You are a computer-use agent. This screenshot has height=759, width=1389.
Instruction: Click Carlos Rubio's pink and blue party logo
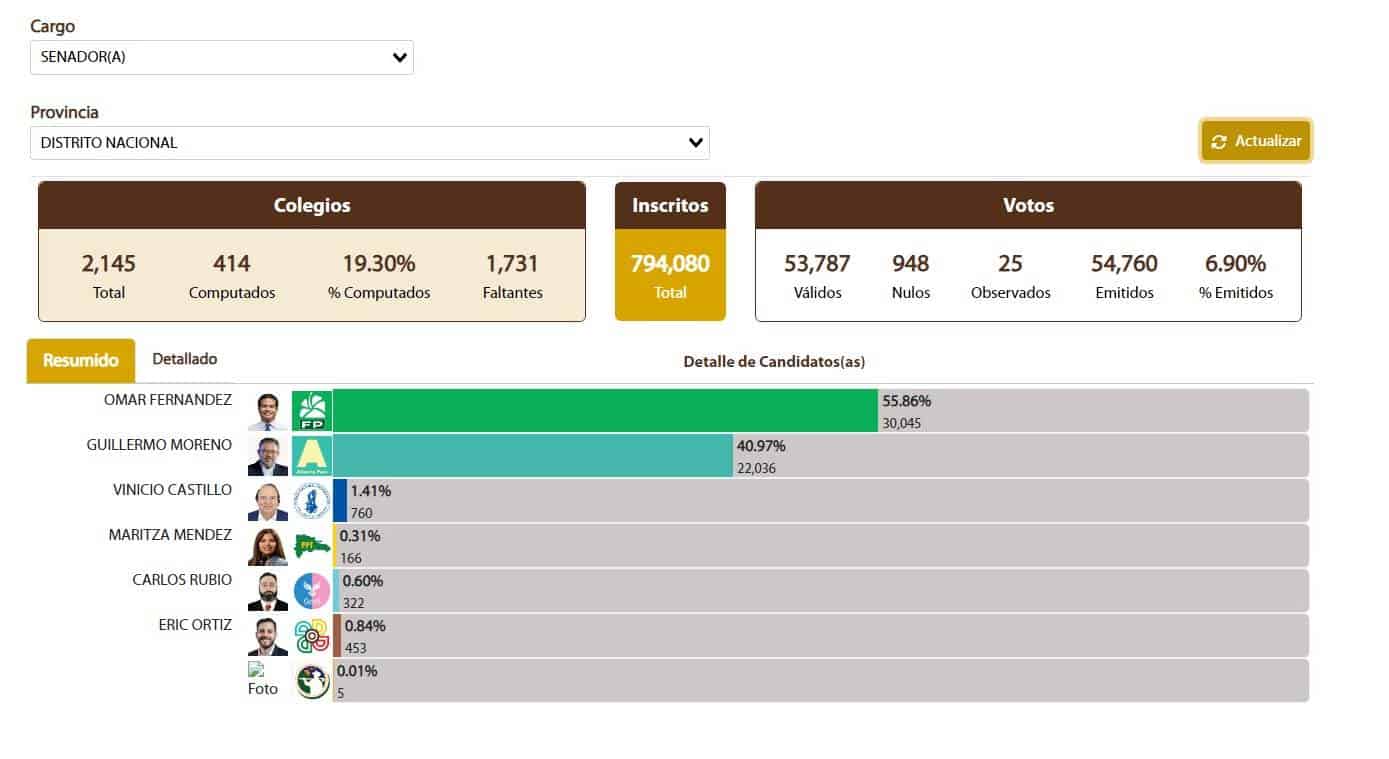pyautogui.click(x=311, y=591)
